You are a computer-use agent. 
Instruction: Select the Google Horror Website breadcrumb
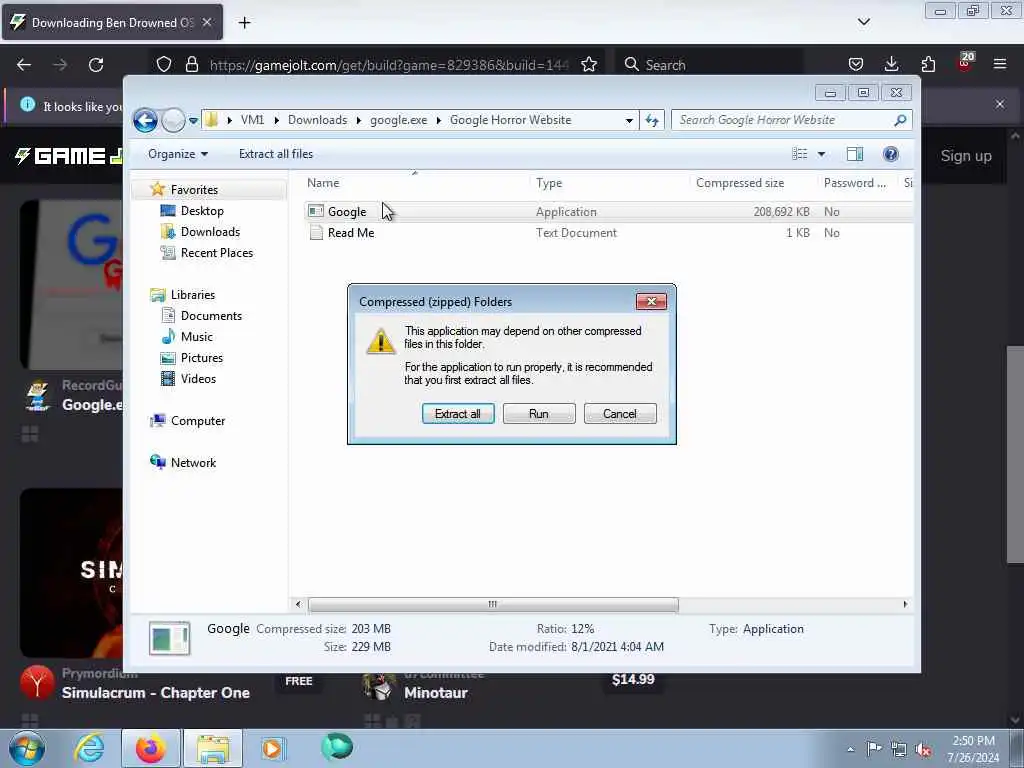tap(511, 120)
